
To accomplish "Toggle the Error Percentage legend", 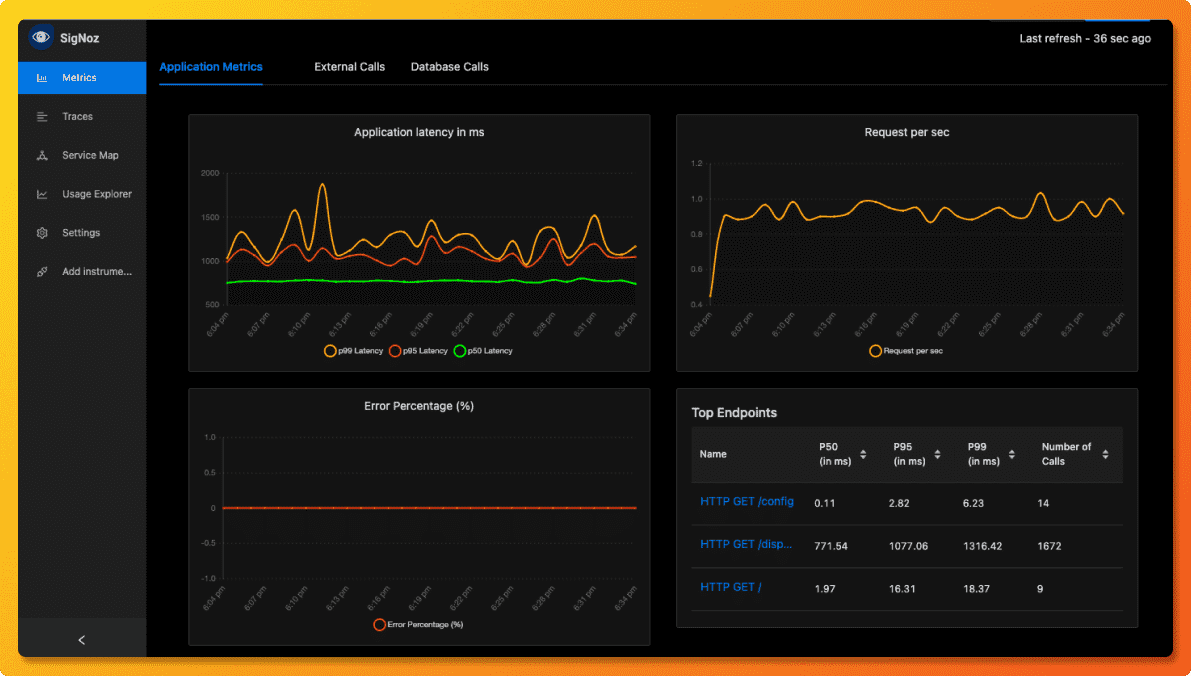I will point(418,623).
